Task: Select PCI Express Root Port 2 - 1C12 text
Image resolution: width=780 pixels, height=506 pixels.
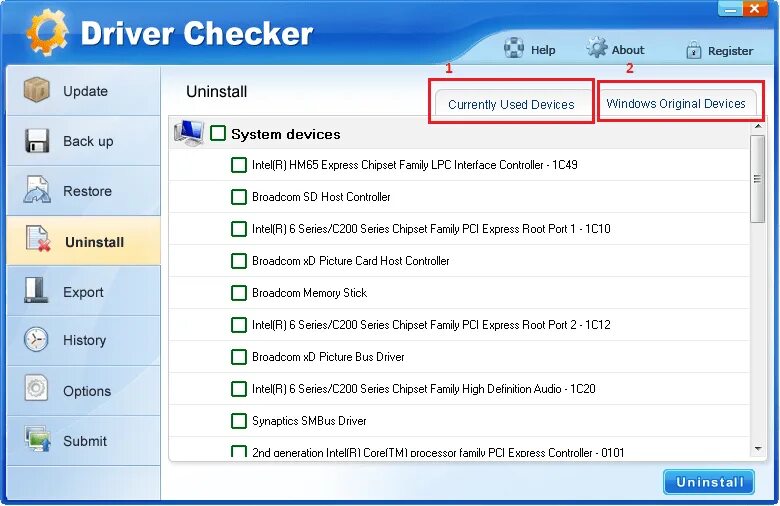Action: coord(431,324)
